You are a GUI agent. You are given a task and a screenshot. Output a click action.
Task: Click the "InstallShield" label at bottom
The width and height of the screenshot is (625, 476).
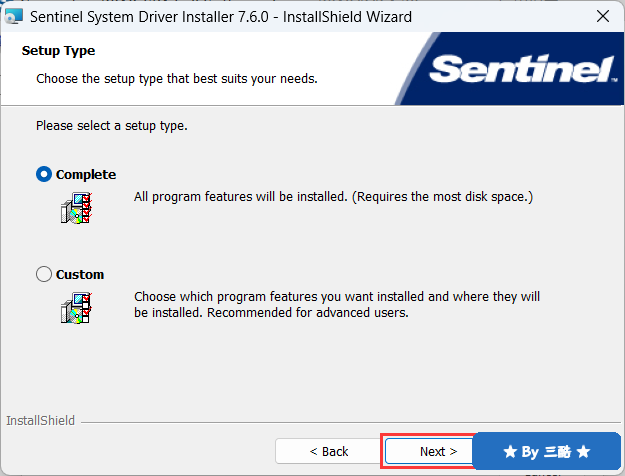point(40,421)
